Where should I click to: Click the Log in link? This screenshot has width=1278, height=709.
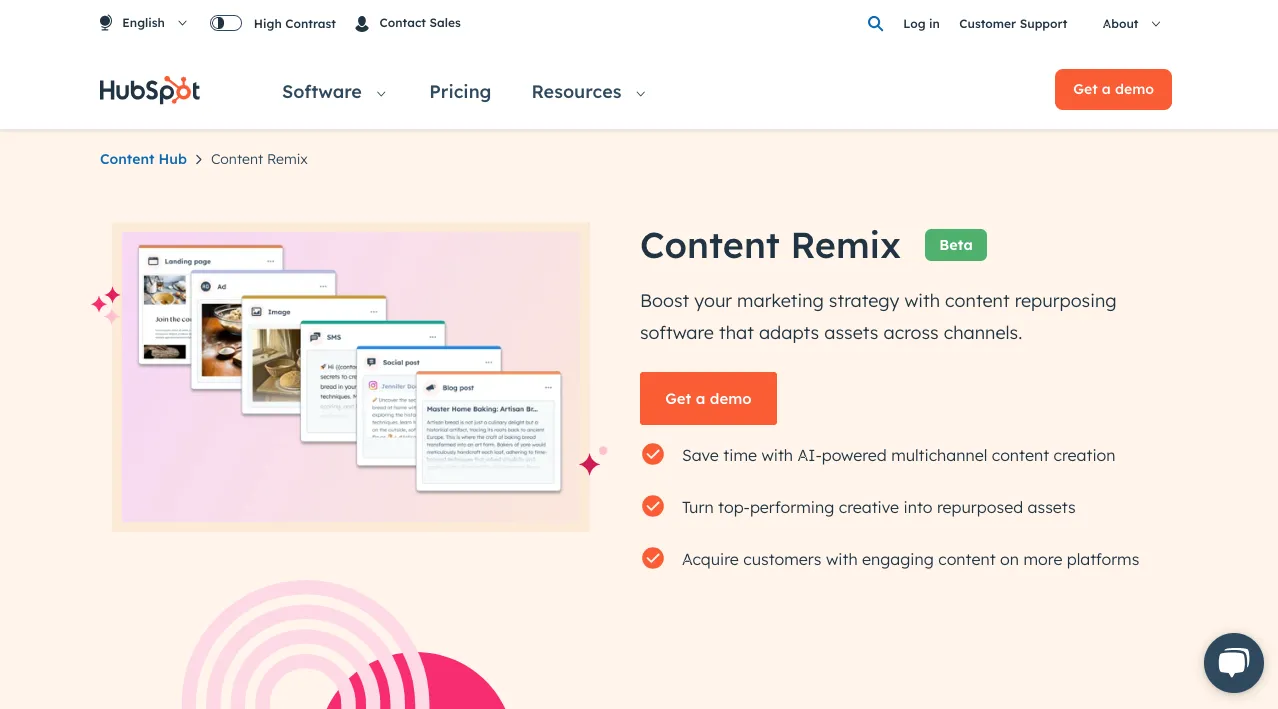(921, 24)
